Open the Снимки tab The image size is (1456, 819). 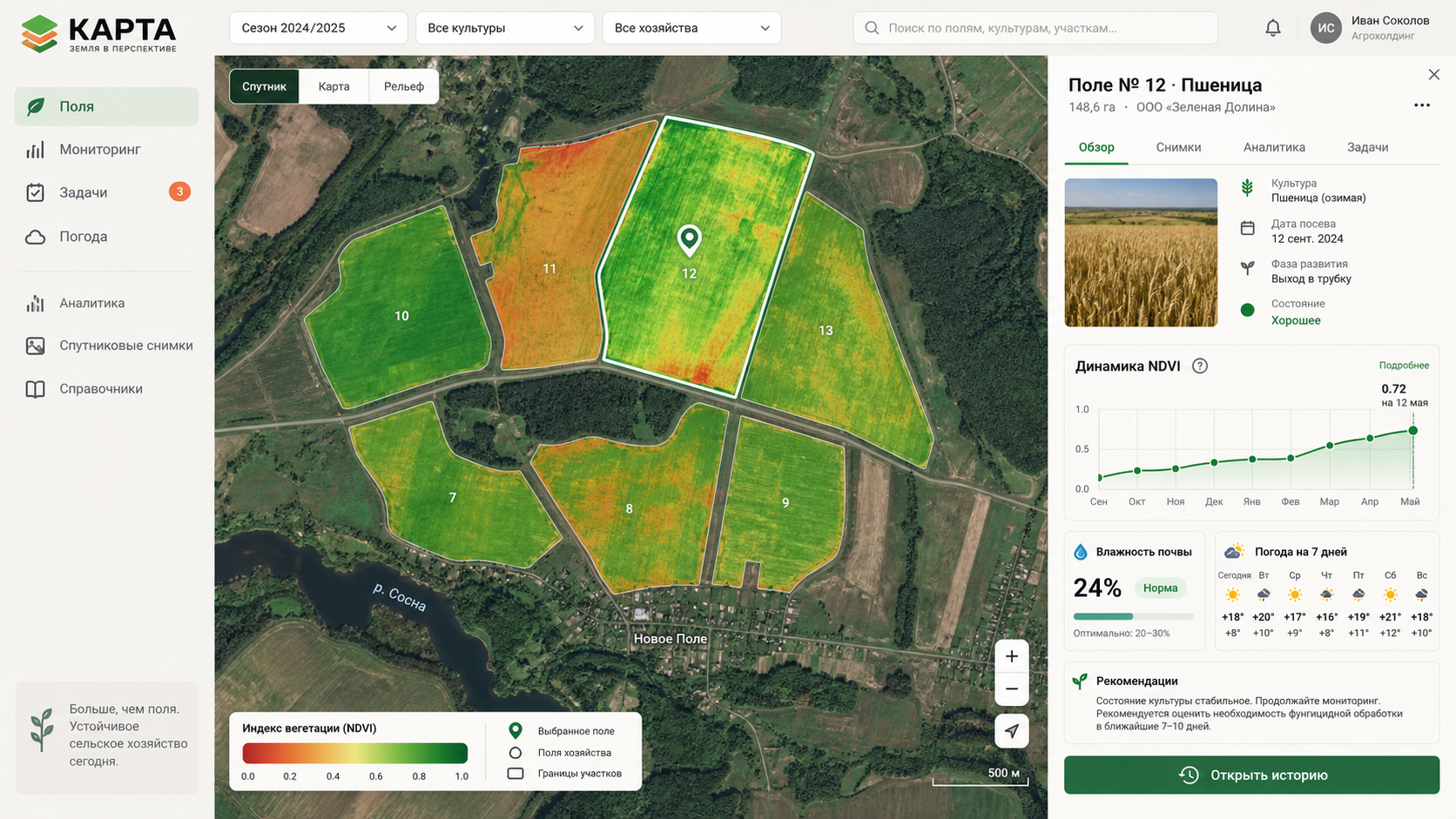1178,147
